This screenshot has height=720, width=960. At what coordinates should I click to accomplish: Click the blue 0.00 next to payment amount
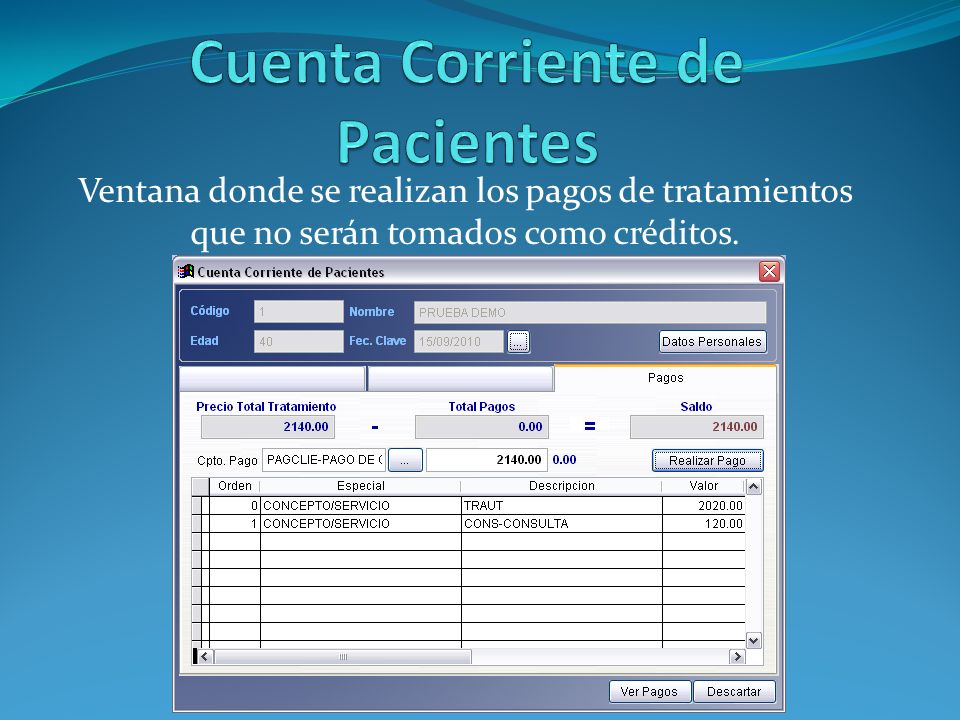pos(564,460)
